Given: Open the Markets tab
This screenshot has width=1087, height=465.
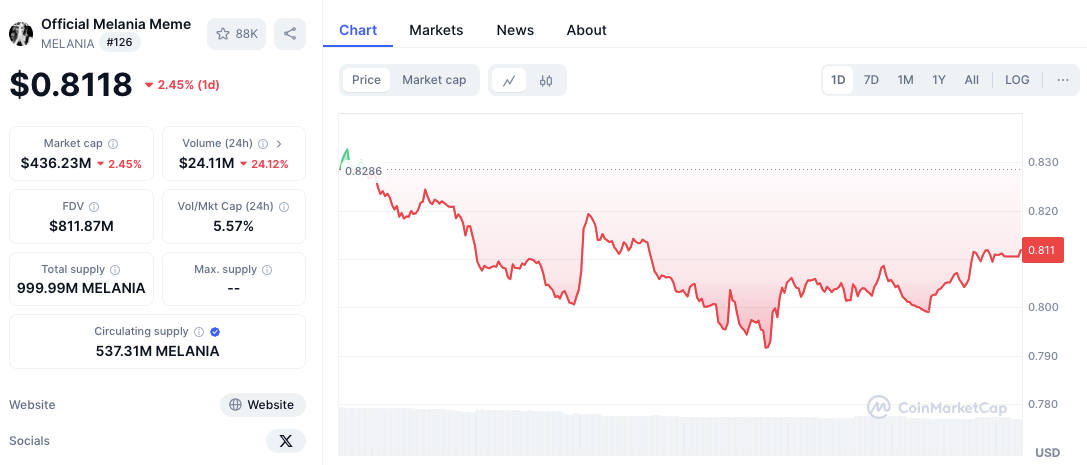Looking at the screenshot, I should [x=436, y=30].
